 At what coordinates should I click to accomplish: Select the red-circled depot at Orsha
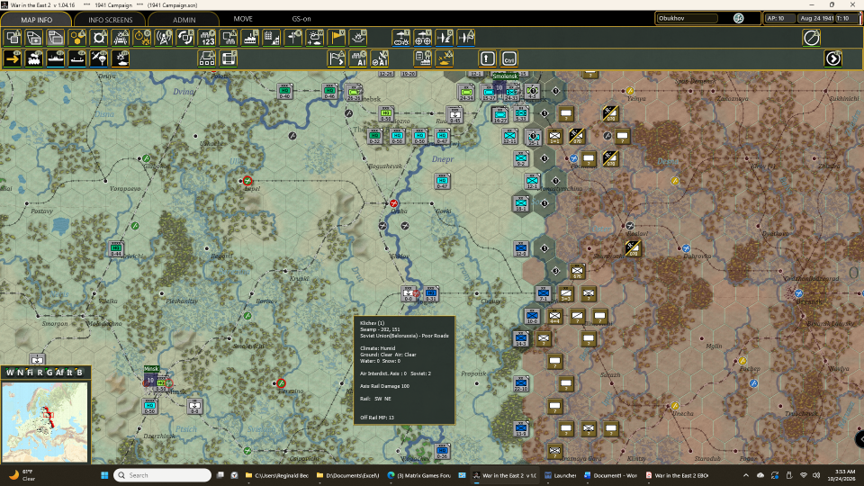click(394, 203)
